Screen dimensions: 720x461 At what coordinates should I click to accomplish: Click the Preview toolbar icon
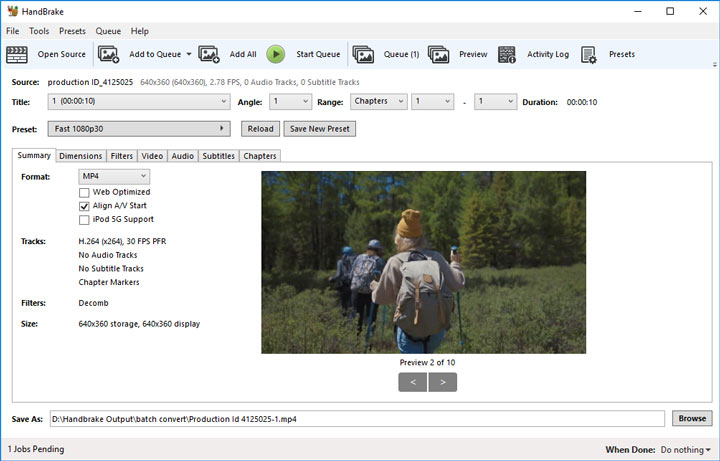point(439,54)
